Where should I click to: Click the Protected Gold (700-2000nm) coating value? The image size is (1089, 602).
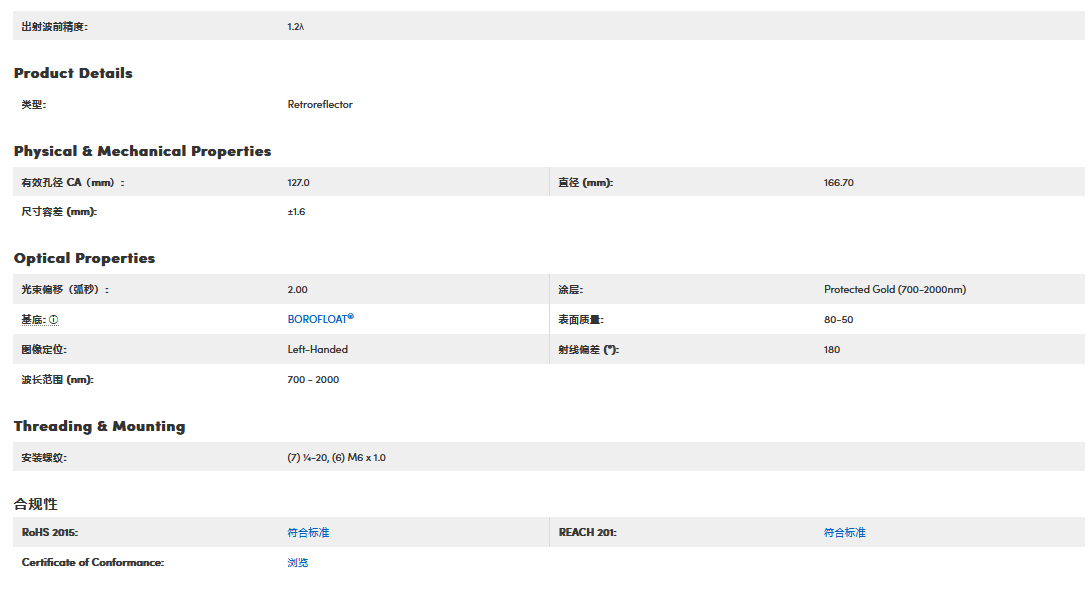pos(895,290)
